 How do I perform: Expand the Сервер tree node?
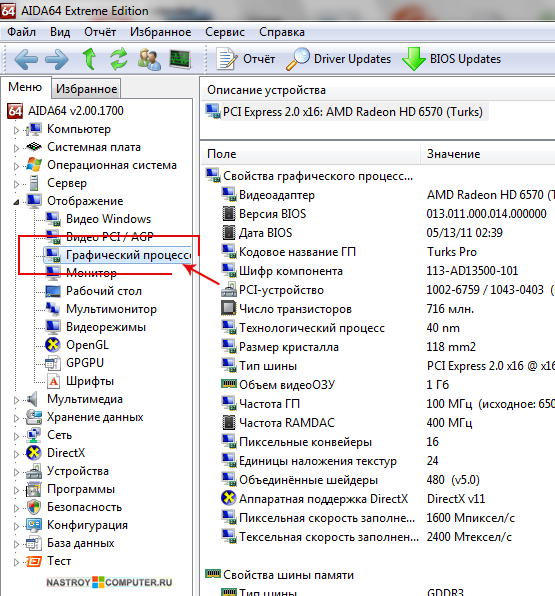click(x=16, y=184)
